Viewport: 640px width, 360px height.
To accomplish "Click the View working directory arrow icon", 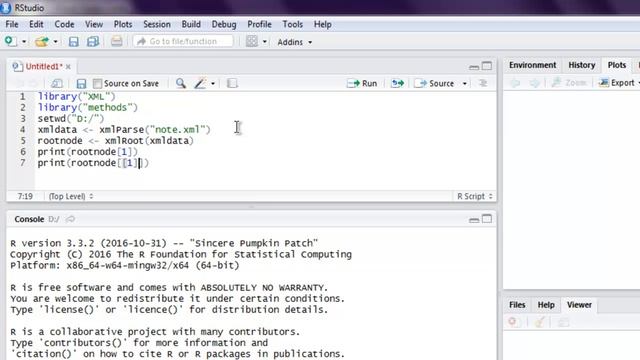I will coord(71,219).
